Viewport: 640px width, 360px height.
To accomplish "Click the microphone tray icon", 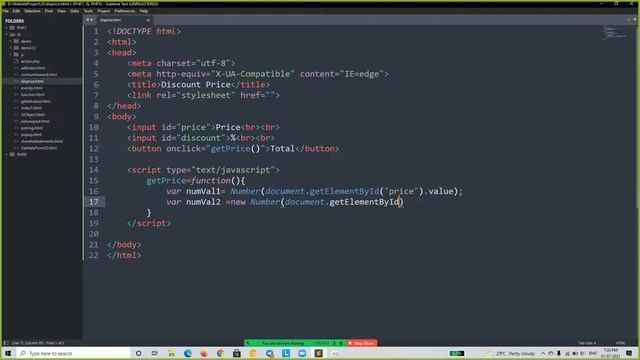I will [559, 353].
